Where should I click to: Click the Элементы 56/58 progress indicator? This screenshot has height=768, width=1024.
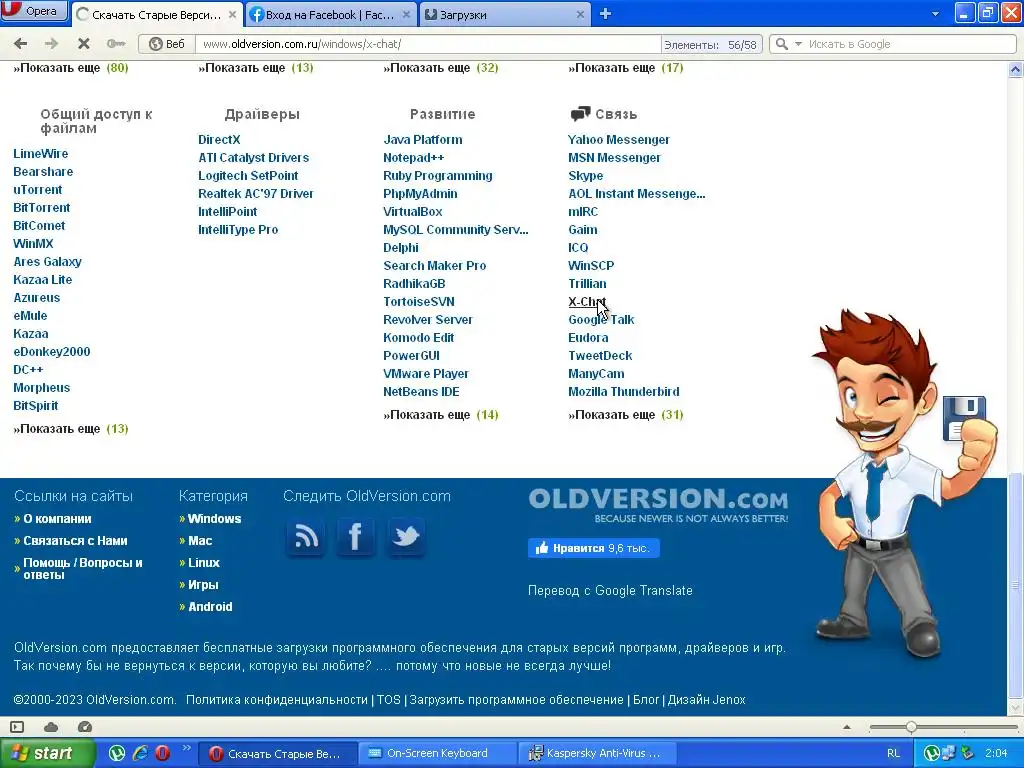click(x=711, y=44)
